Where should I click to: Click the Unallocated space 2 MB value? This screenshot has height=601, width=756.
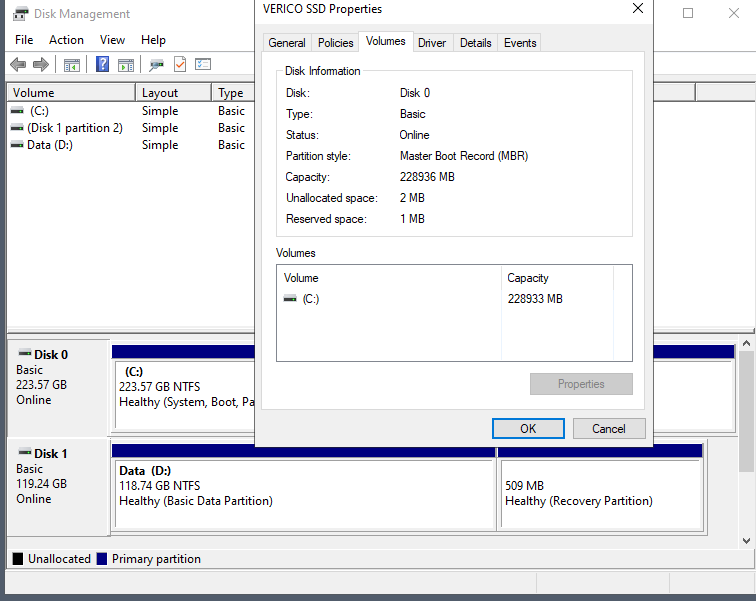pos(412,198)
